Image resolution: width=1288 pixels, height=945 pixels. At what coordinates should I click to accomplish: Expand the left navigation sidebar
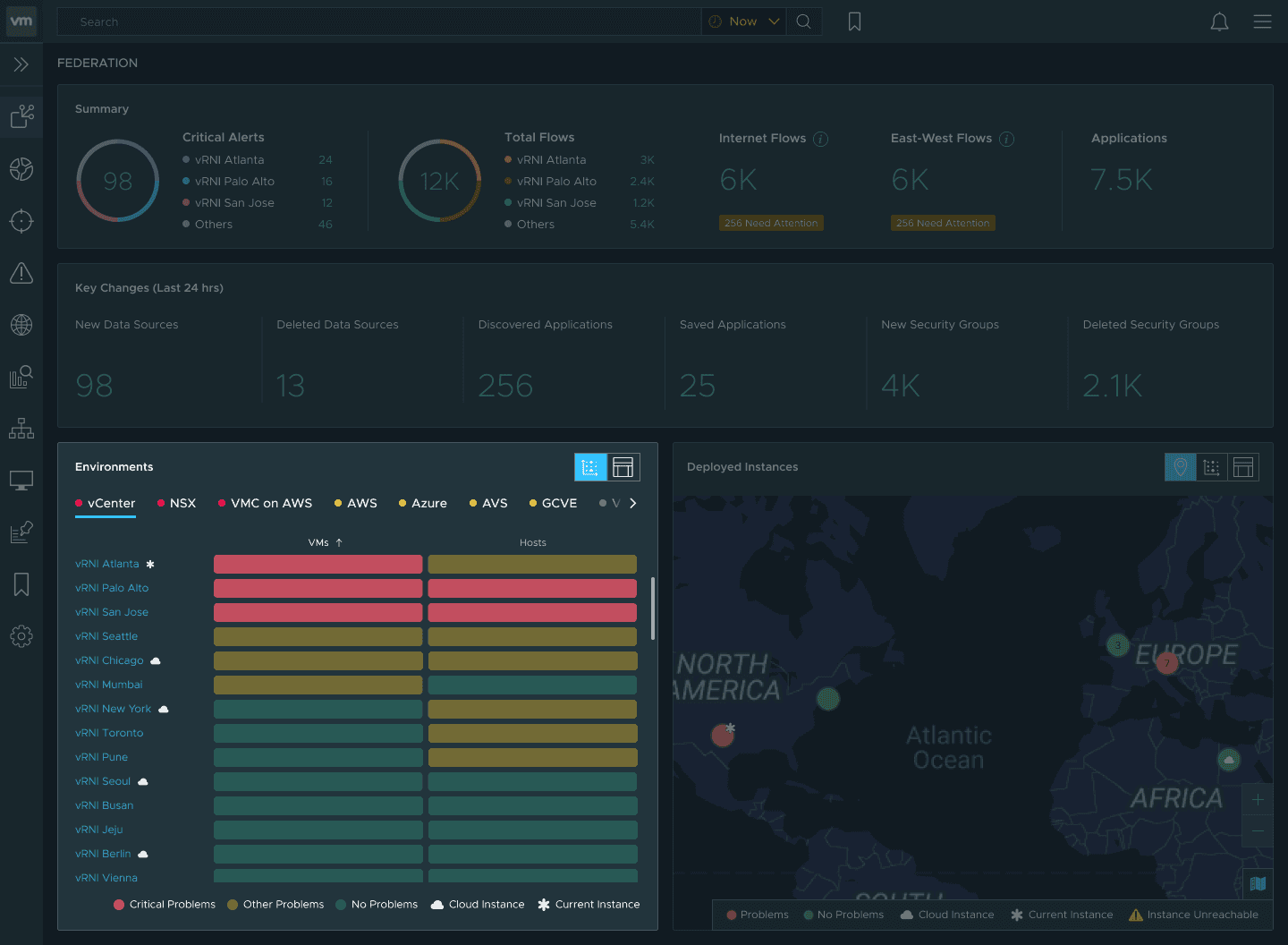21,64
